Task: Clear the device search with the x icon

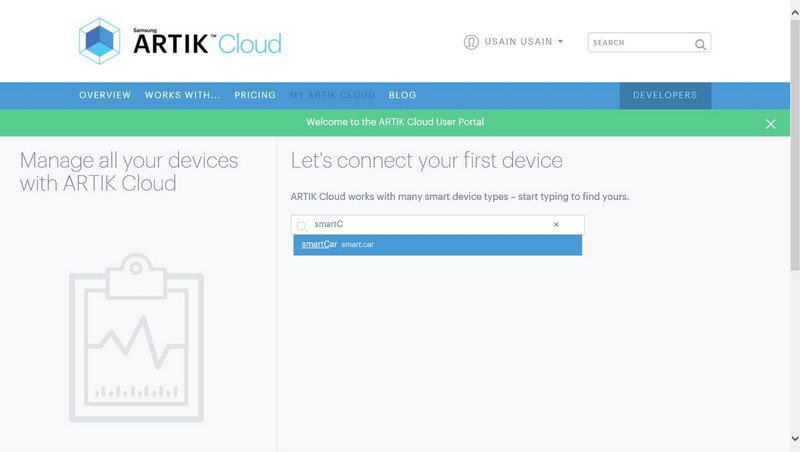Action: click(556, 224)
